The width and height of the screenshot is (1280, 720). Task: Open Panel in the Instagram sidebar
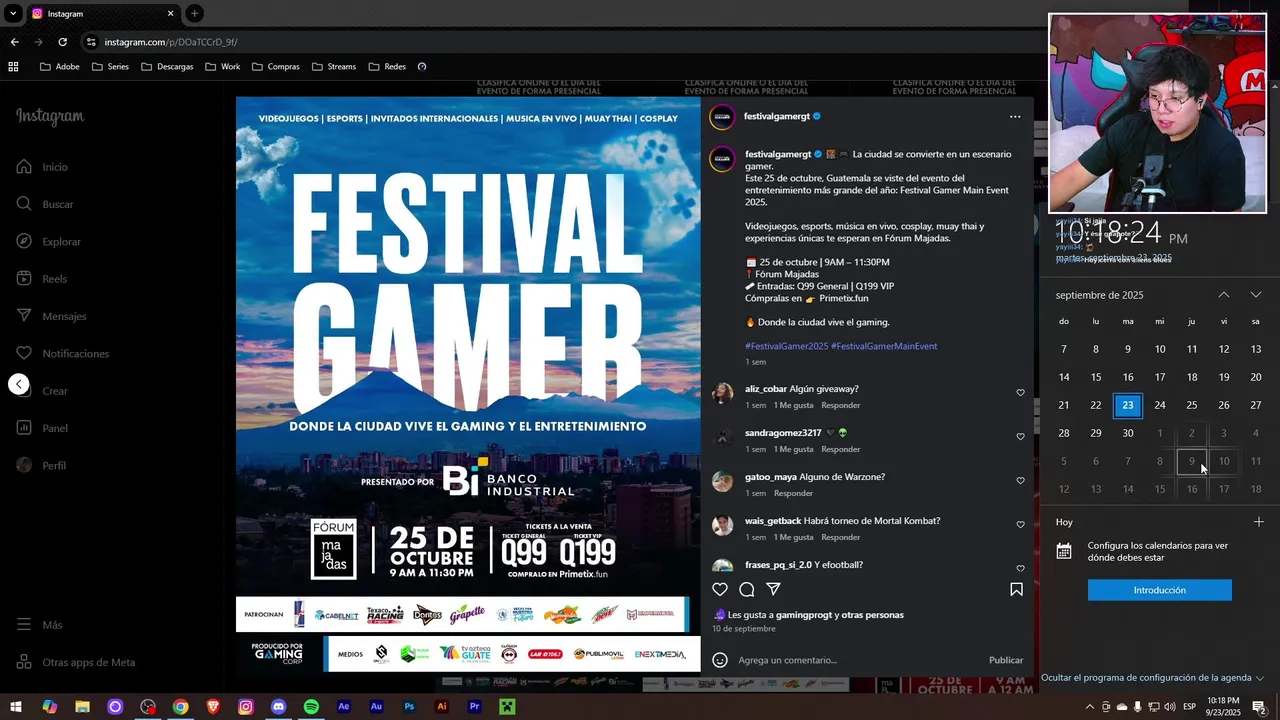tap(42, 428)
